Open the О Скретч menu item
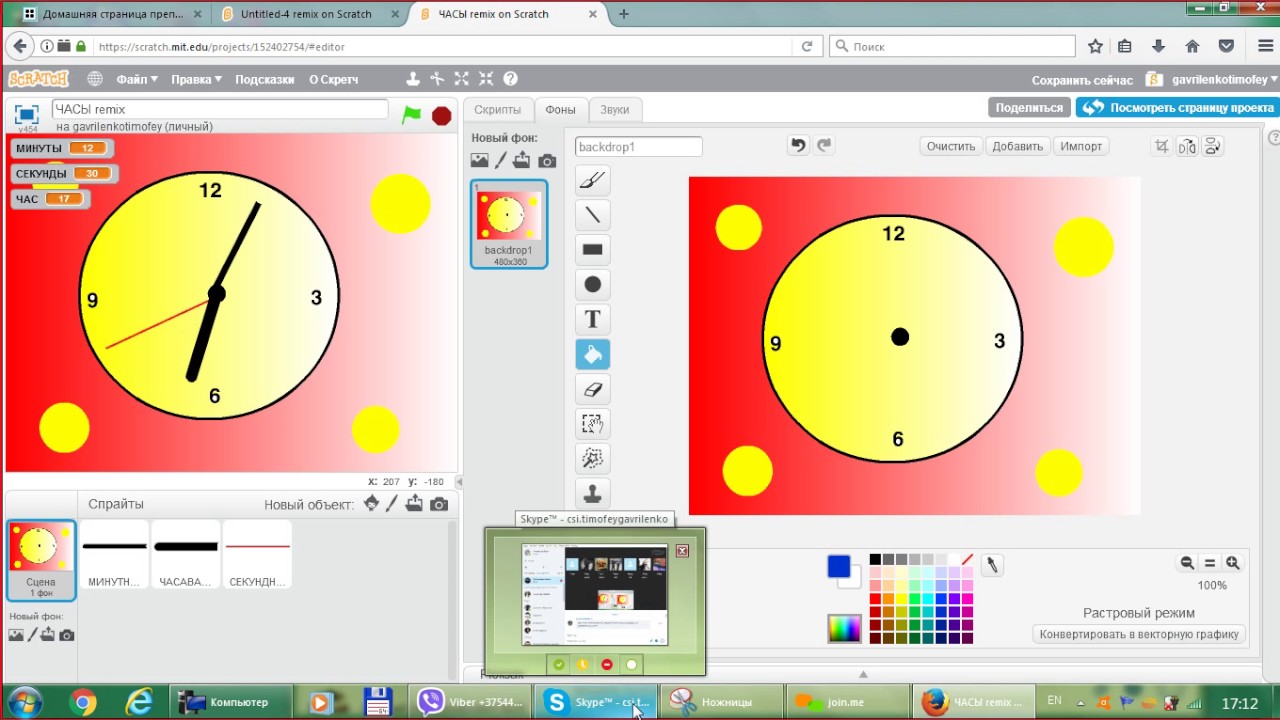Viewport: 1280px width, 720px height. point(333,79)
